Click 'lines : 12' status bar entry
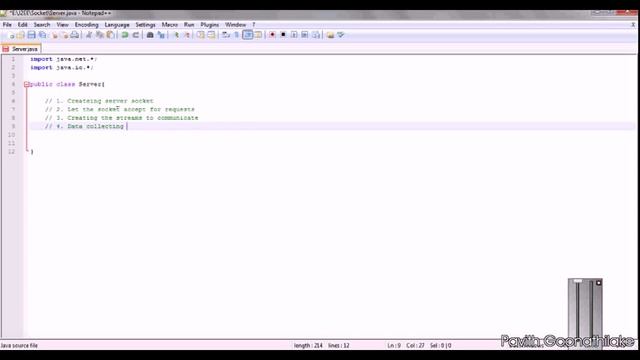 click(339, 345)
